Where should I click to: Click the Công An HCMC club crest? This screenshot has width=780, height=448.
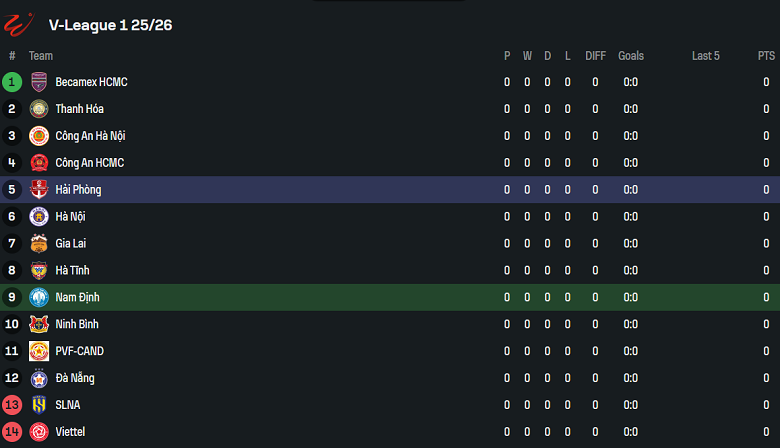tap(39, 163)
